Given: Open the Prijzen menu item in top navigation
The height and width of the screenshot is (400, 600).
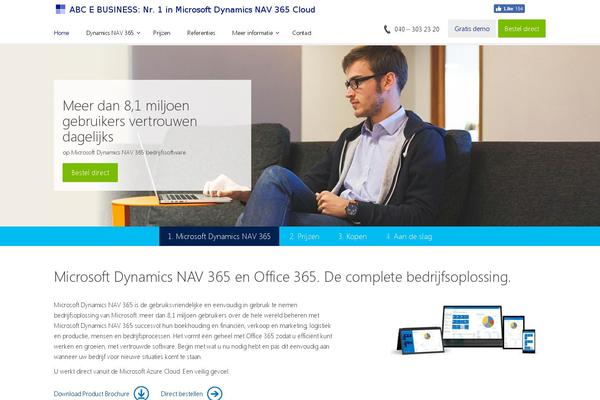Looking at the screenshot, I should pos(161,33).
